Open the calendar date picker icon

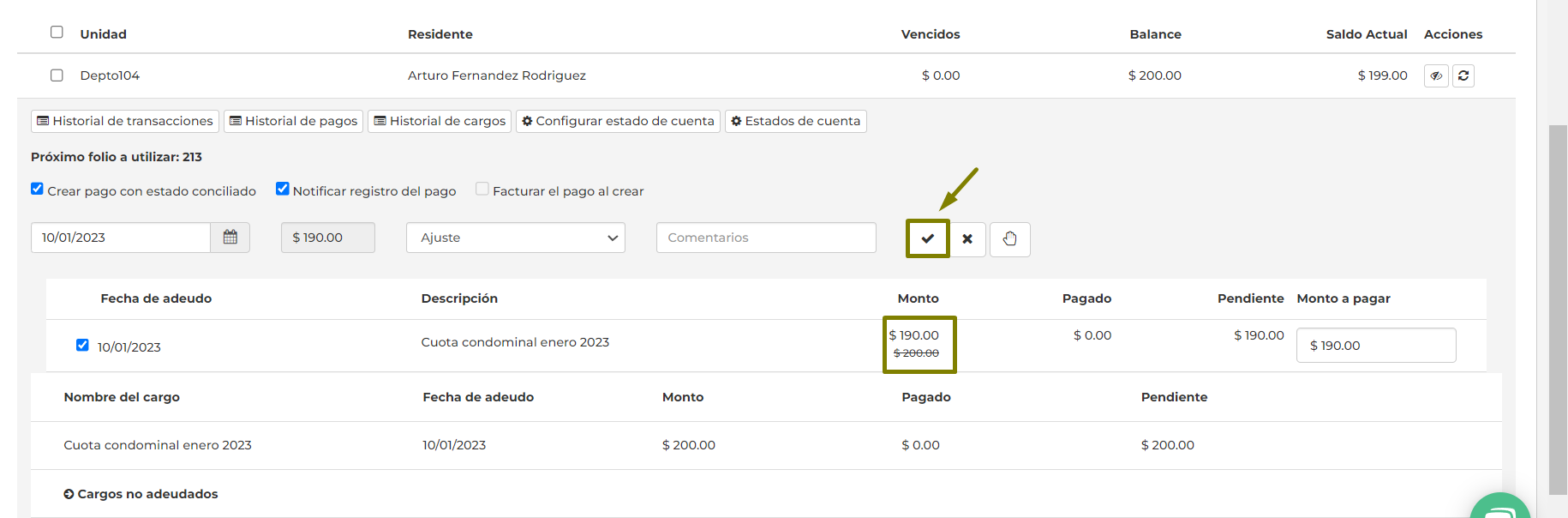(230, 238)
